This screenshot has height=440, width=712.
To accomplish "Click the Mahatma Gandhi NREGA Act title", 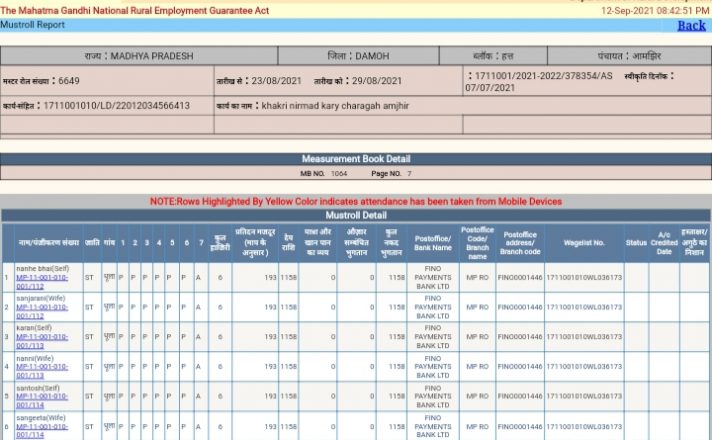I will point(134,10).
